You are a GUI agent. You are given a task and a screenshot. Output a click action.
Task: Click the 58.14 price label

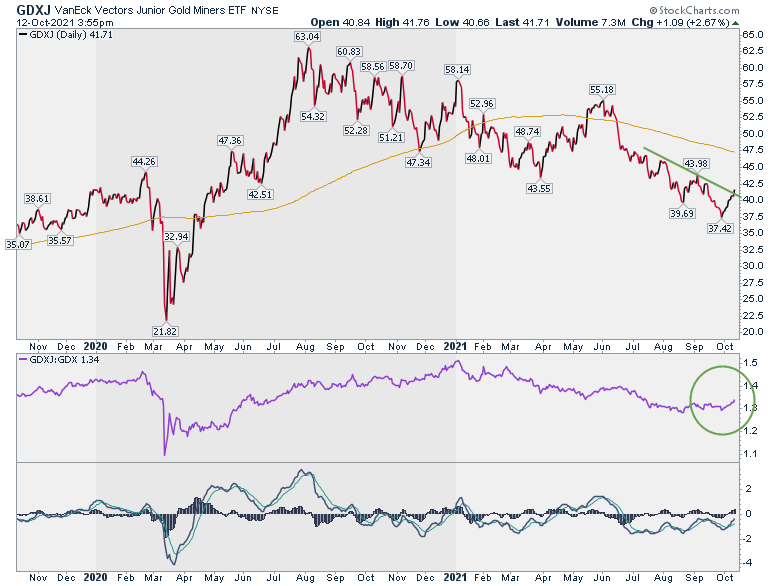457,70
